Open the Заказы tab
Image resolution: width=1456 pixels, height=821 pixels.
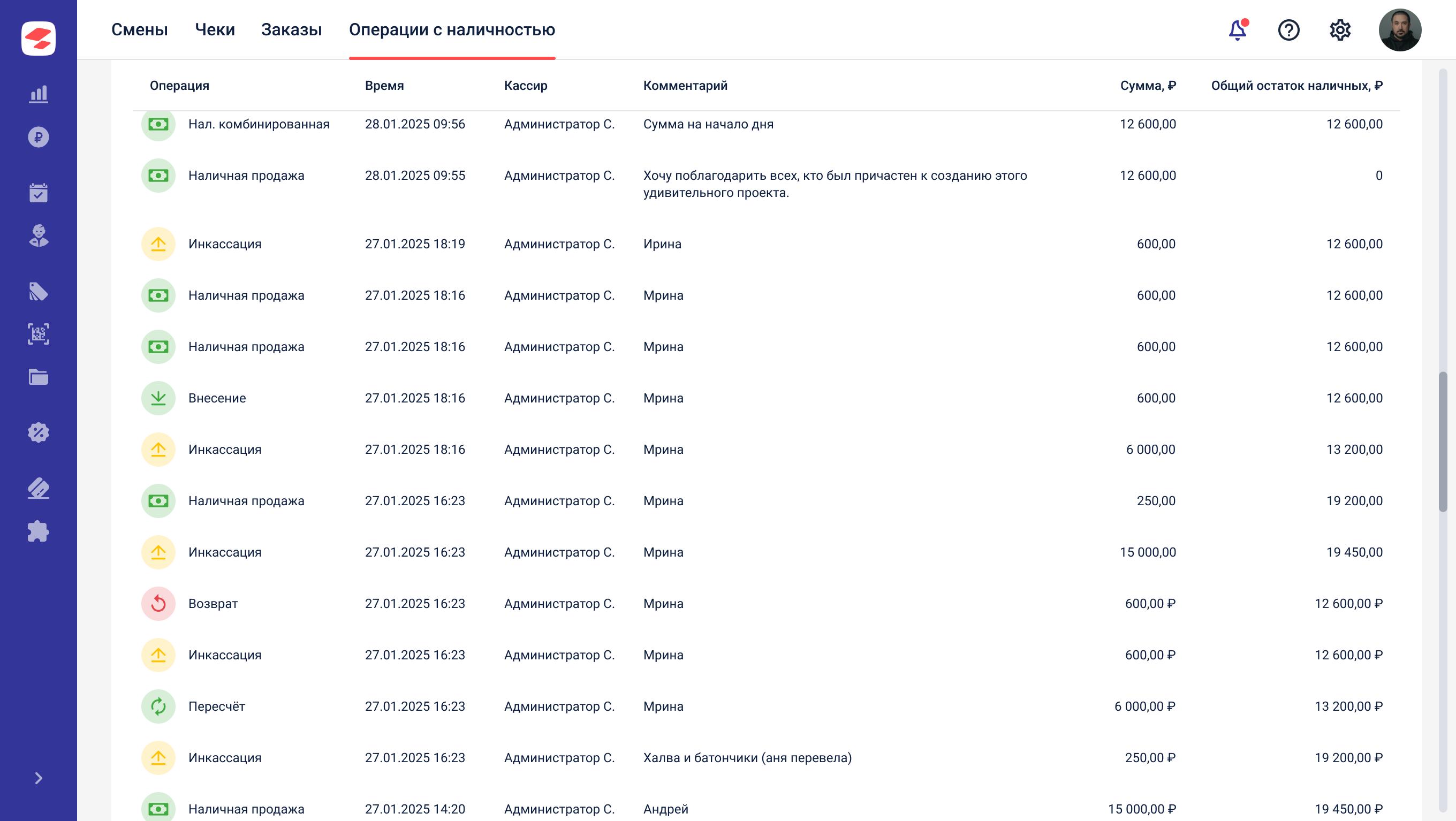[291, 29]
